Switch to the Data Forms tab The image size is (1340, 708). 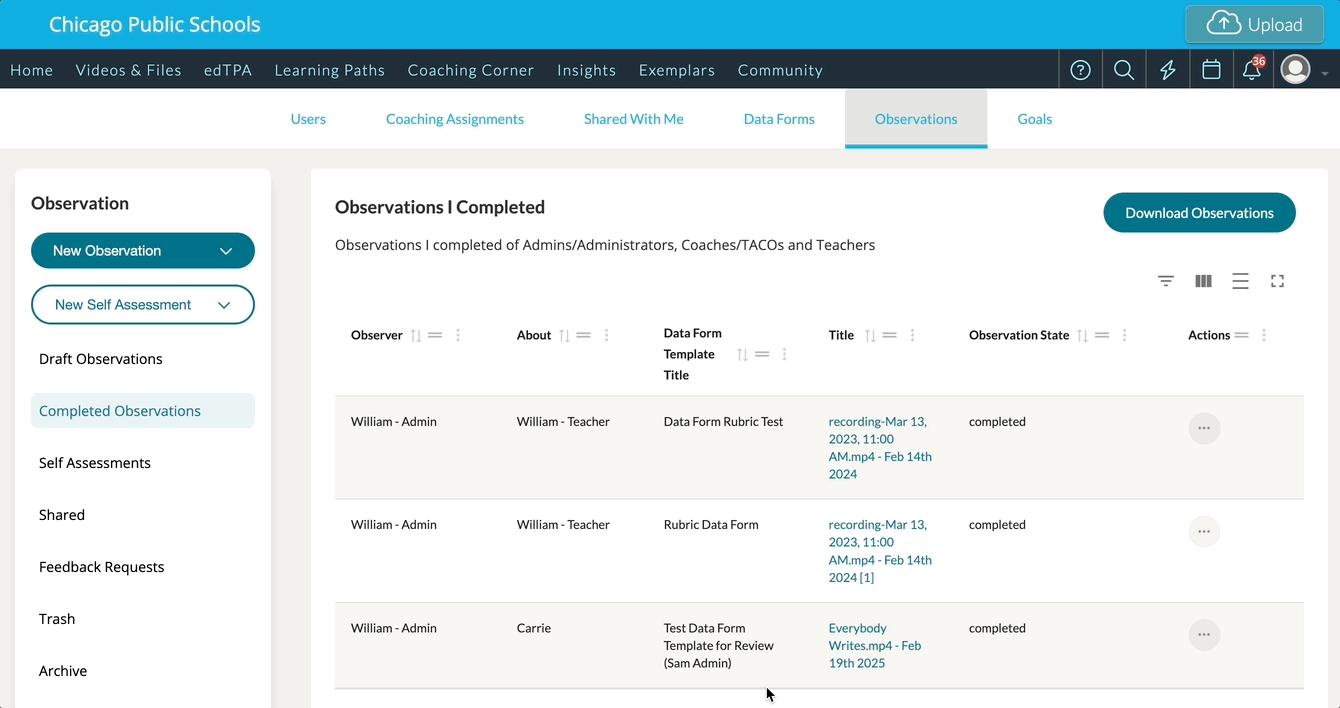(779, 119)
